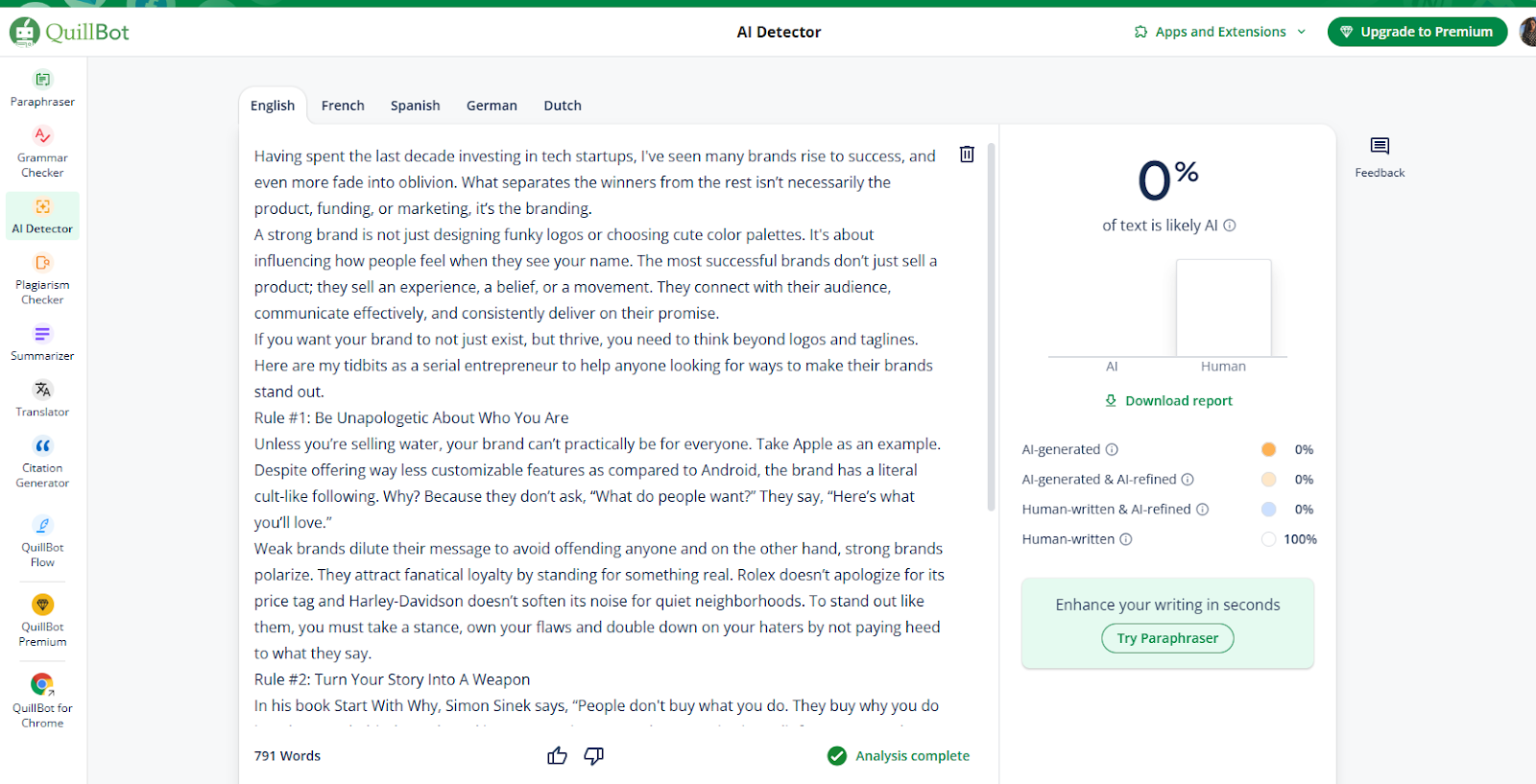
Task: Open the QuillBot Flow icon
Action: [x=42, y=525]
